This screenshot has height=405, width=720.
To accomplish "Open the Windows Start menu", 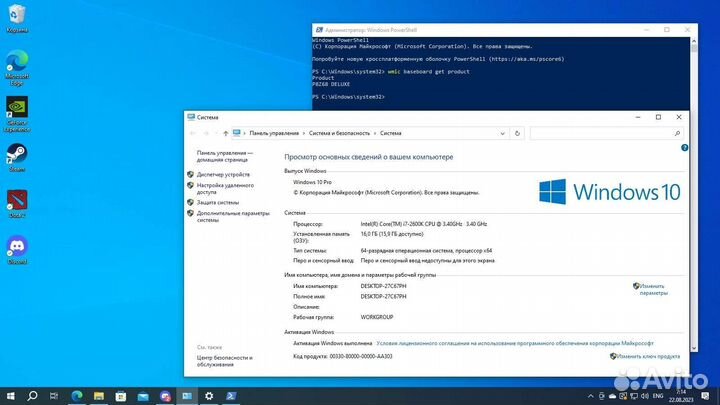I will tap(10, 396).
